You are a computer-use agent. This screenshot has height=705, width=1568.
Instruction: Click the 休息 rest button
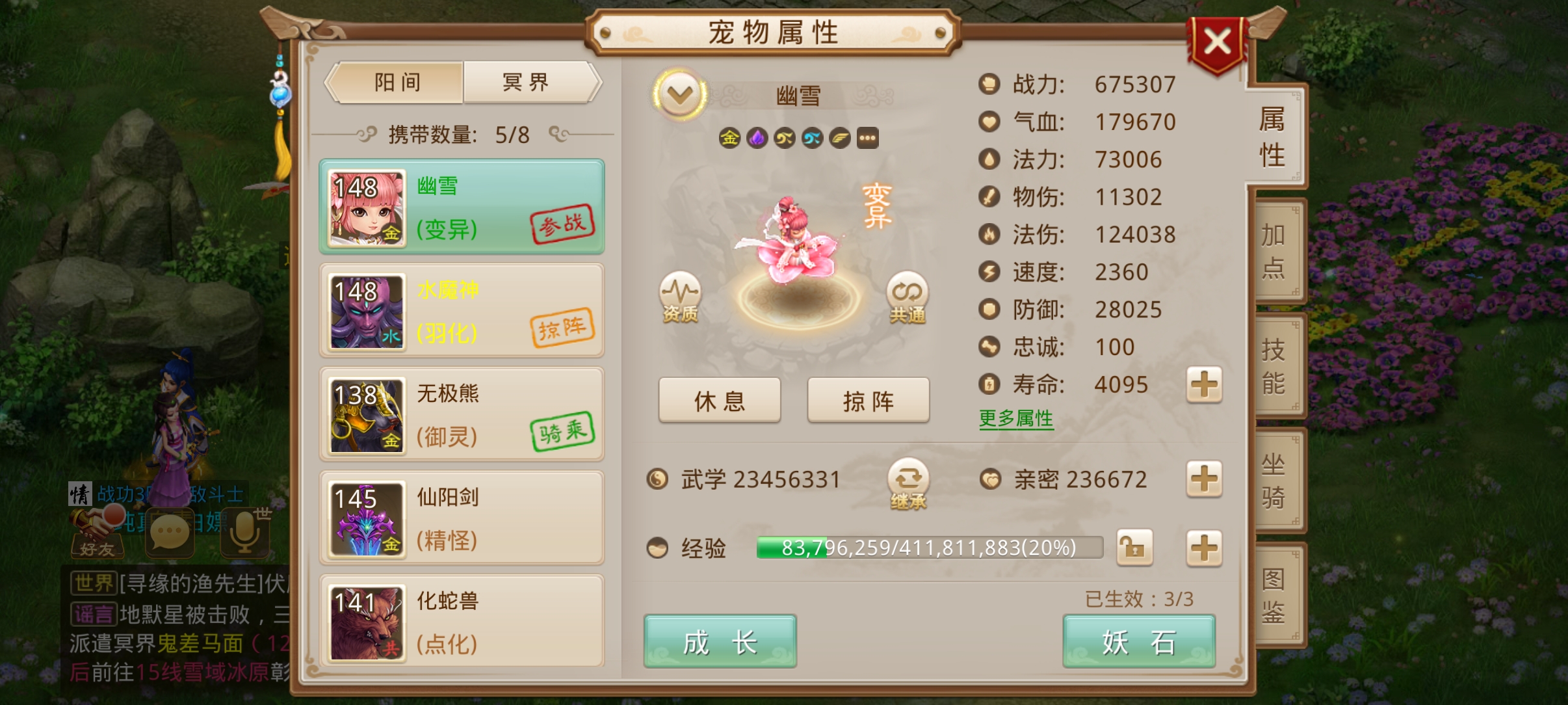click(720, 401)
